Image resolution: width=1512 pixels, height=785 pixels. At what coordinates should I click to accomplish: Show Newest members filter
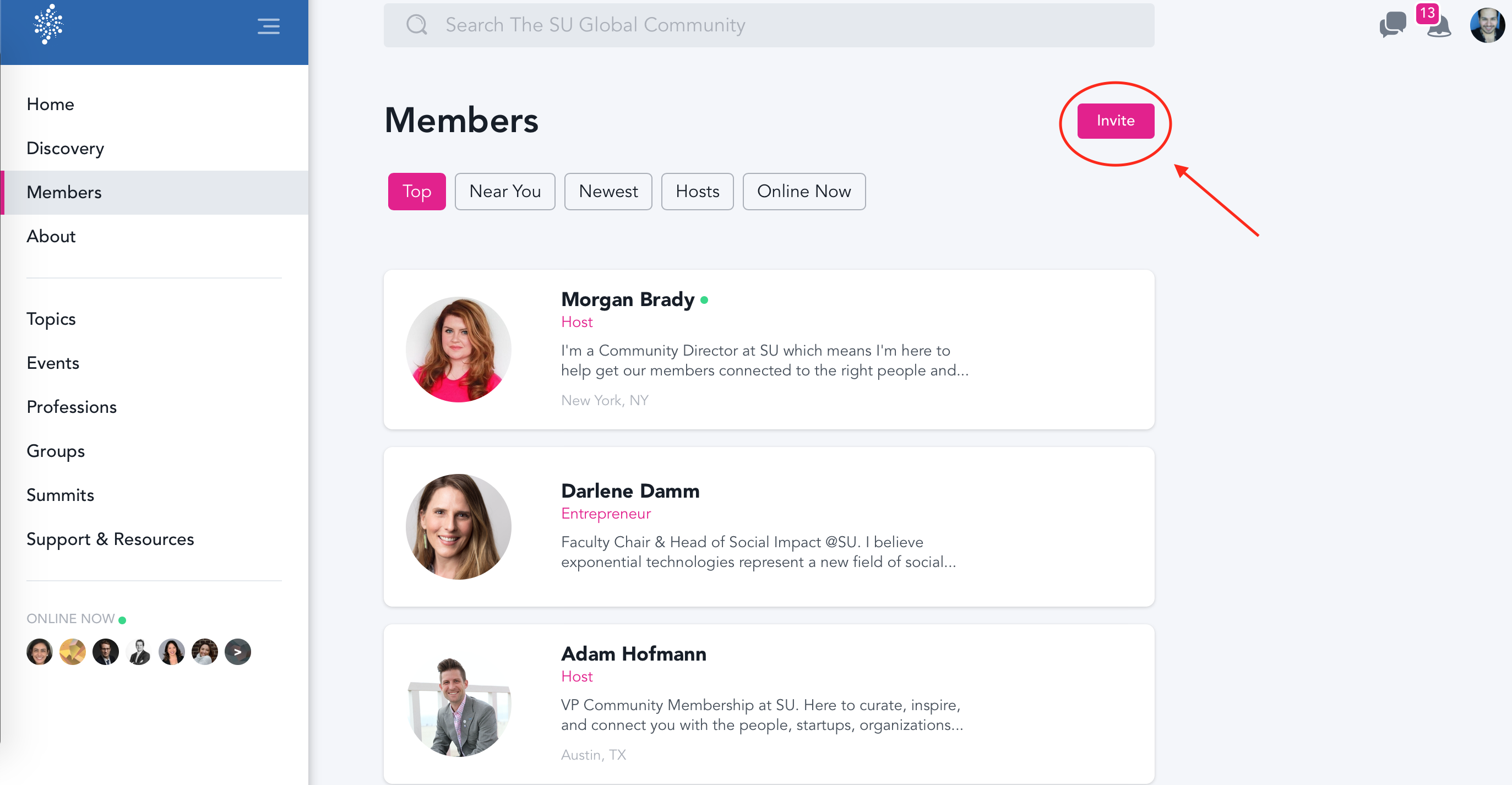click(608, 191)
